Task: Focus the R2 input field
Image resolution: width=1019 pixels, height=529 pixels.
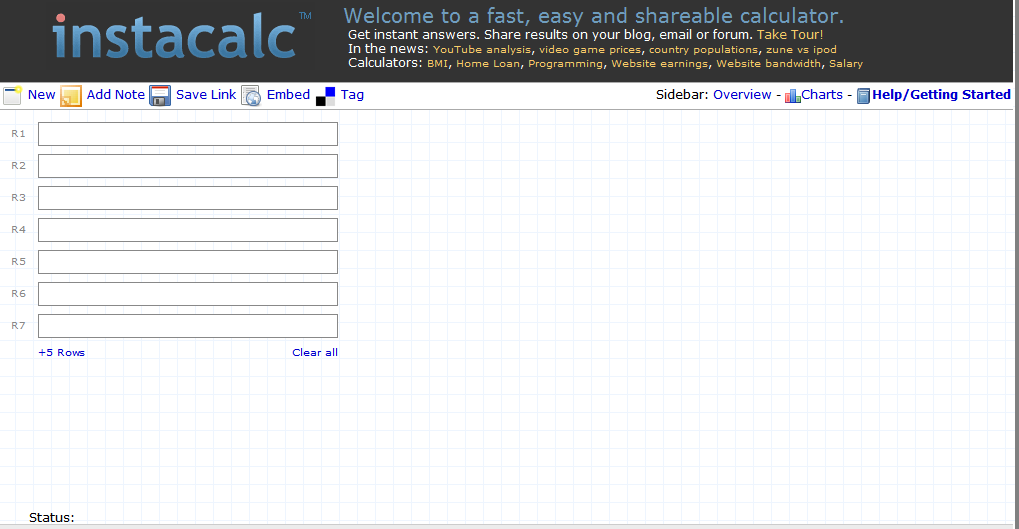Action: (x=188, y=166)
